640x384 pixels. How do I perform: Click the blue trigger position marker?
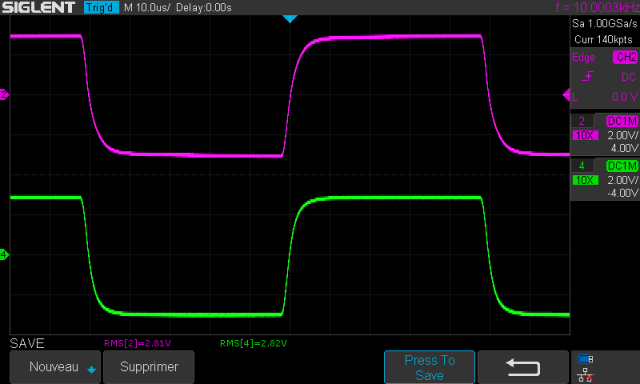(x=290, y=19)
